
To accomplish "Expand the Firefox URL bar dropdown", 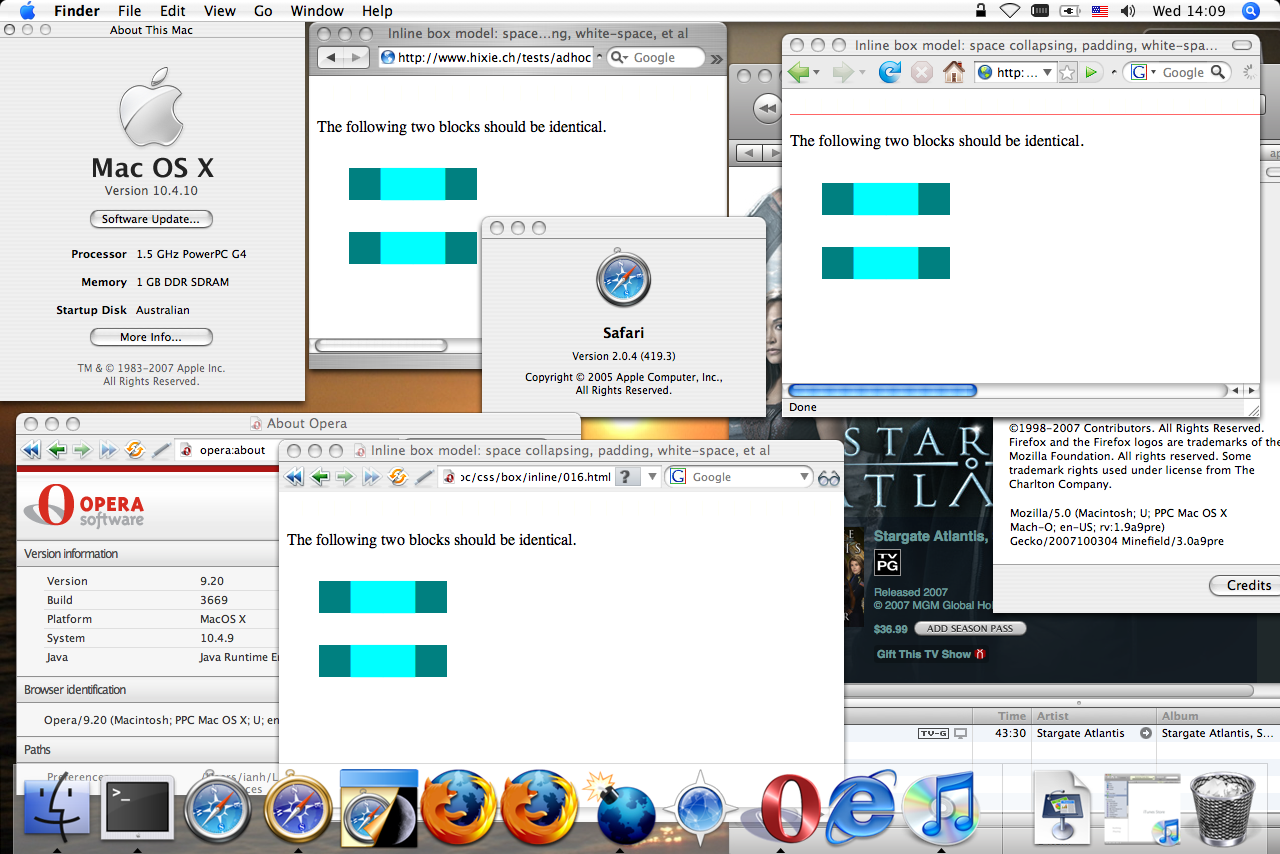I will click(x=1047, y=72).
